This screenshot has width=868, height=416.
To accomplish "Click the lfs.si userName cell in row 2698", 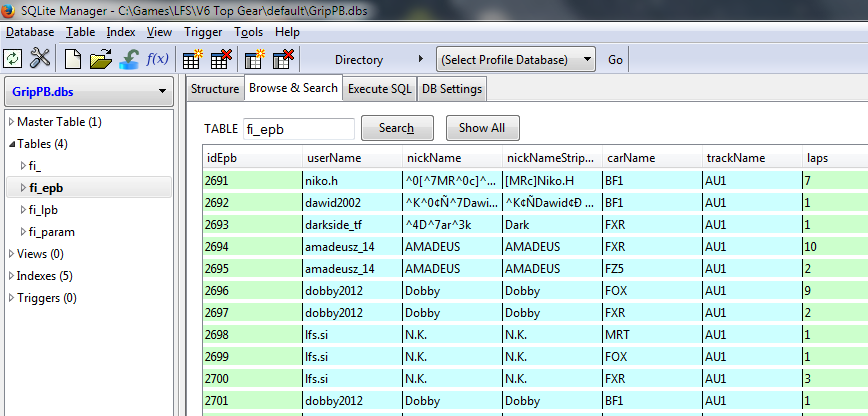I will [x=353, y=335].
